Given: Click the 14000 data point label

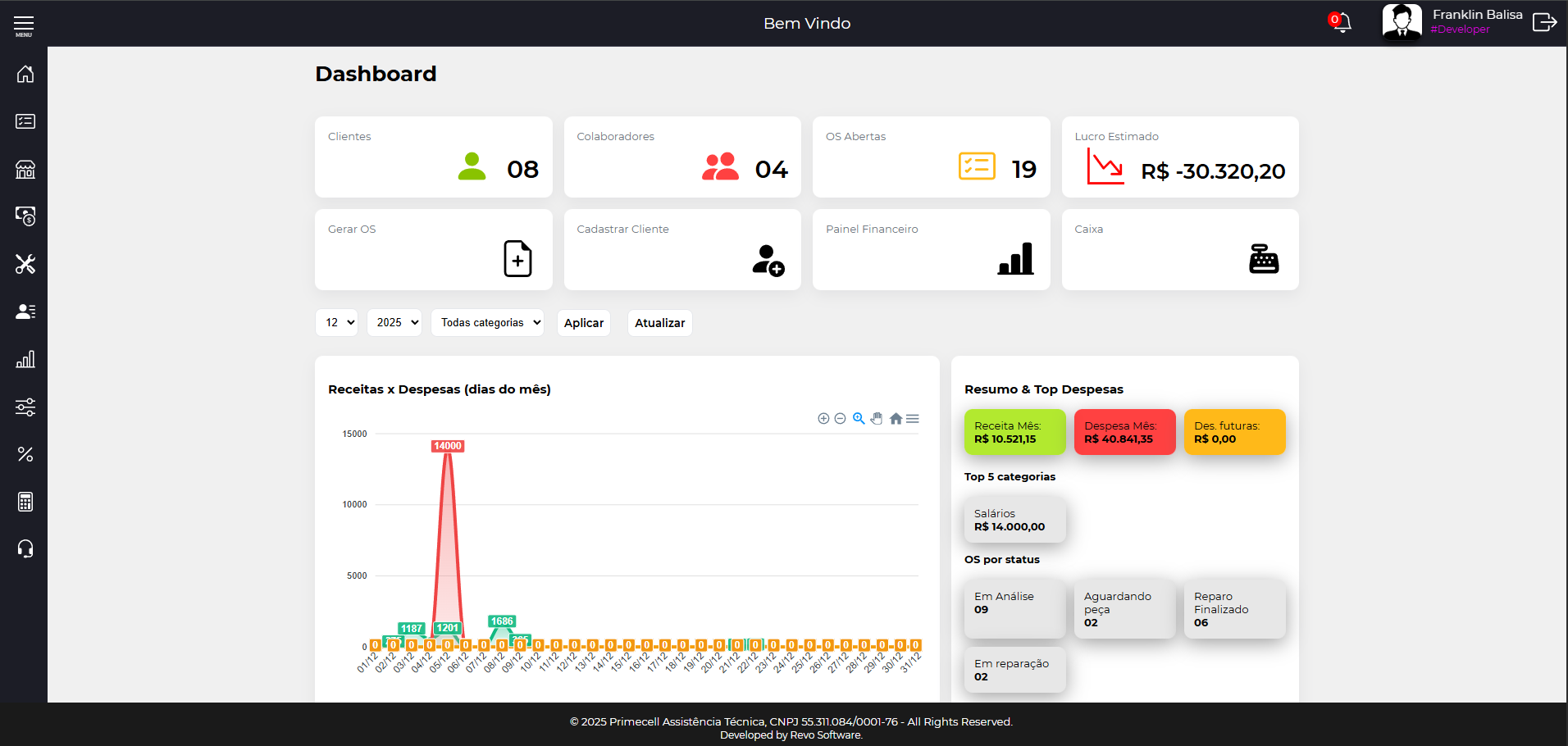Looking at the screenshot, I should 448,446.
